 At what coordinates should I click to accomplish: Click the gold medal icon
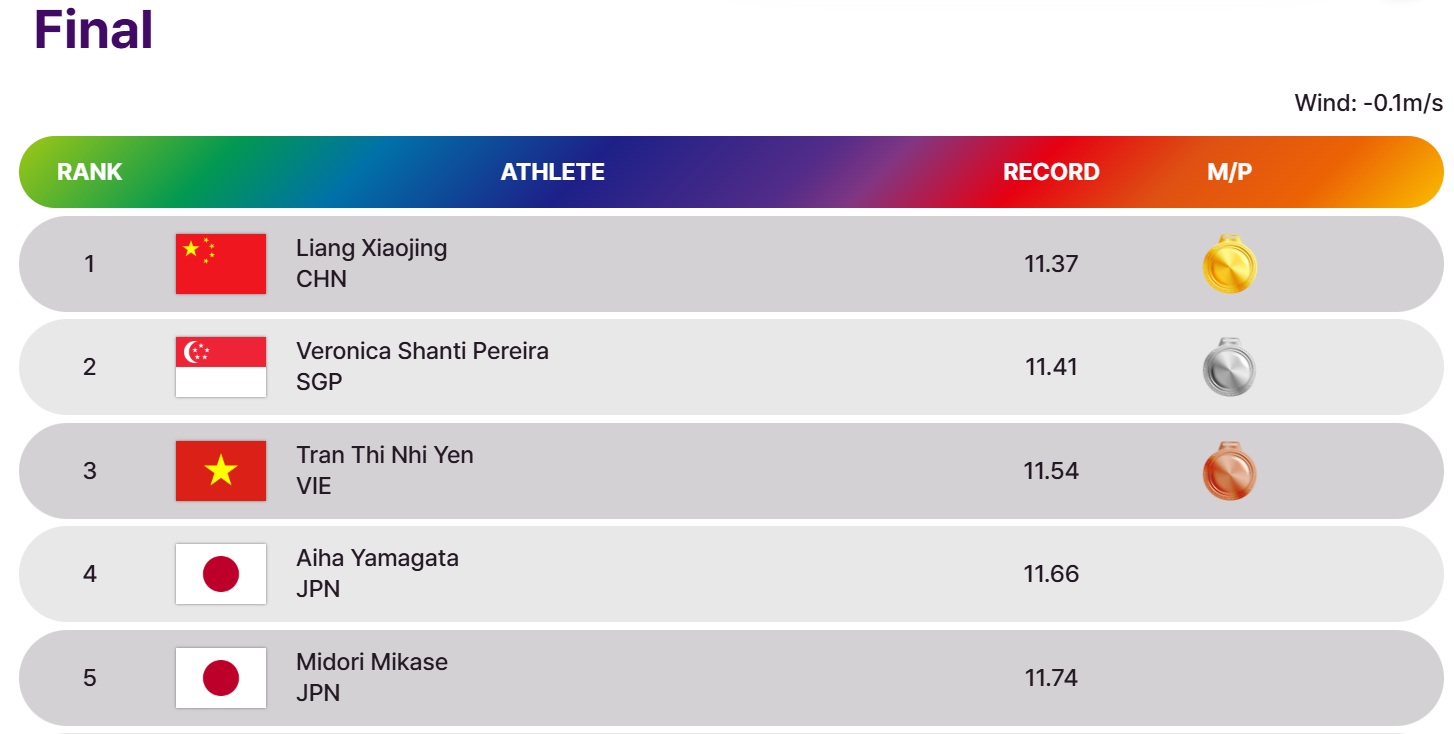click(x=1229, y=264)
